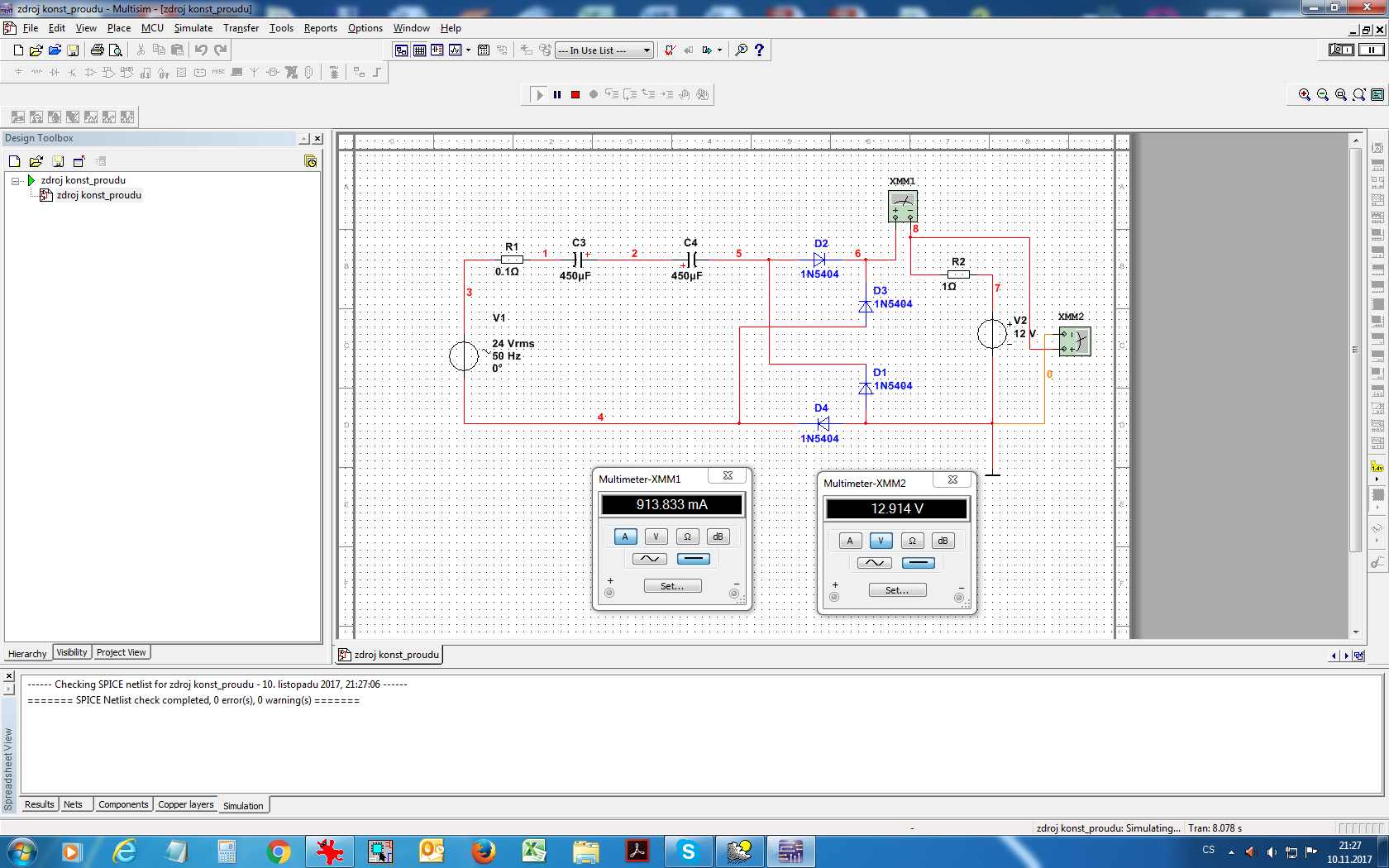Screen dimensions: 1389x868
Task: Switch to the Hierarchy tab
Action: point(27,653)
